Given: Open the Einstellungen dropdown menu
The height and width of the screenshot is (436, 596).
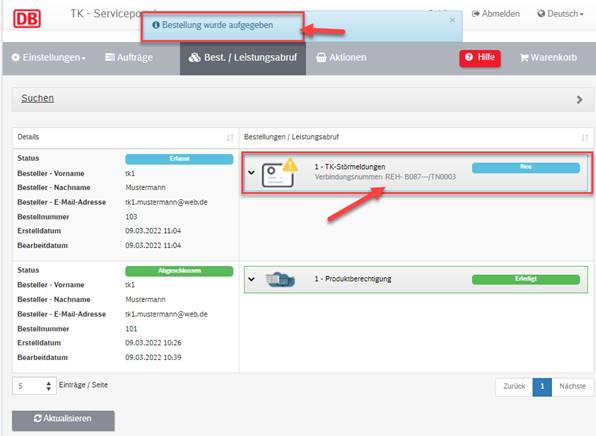Looking at the screenshot, I should click(x=49, y=58).
